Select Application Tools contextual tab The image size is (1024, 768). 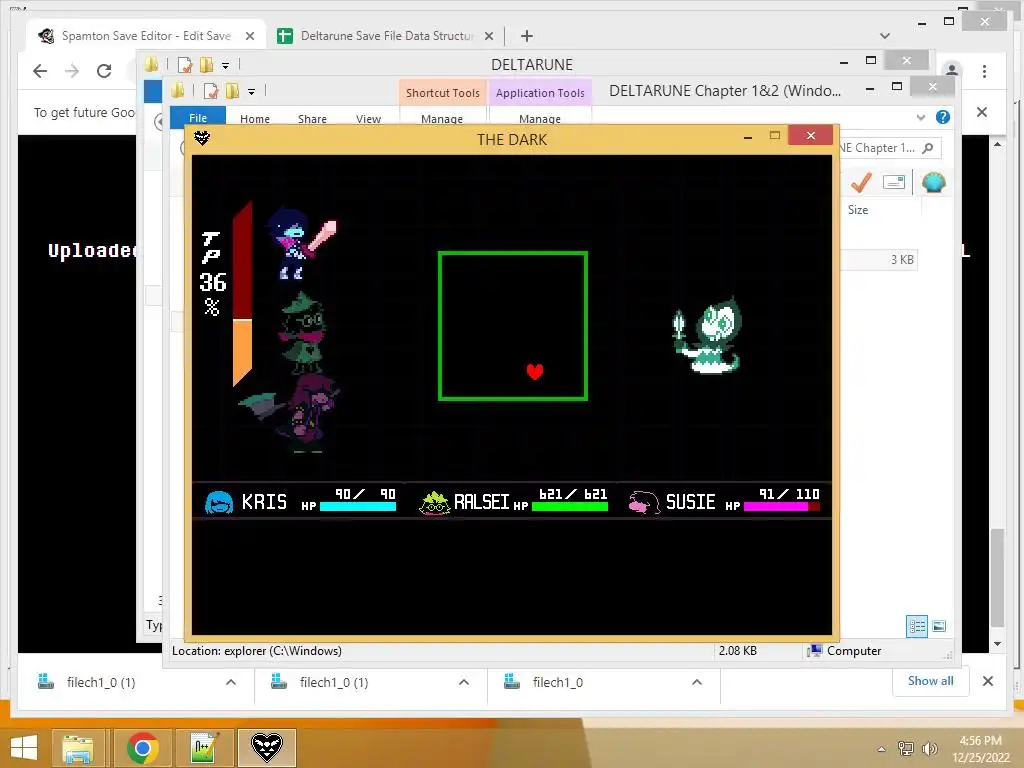coord(540,93)
